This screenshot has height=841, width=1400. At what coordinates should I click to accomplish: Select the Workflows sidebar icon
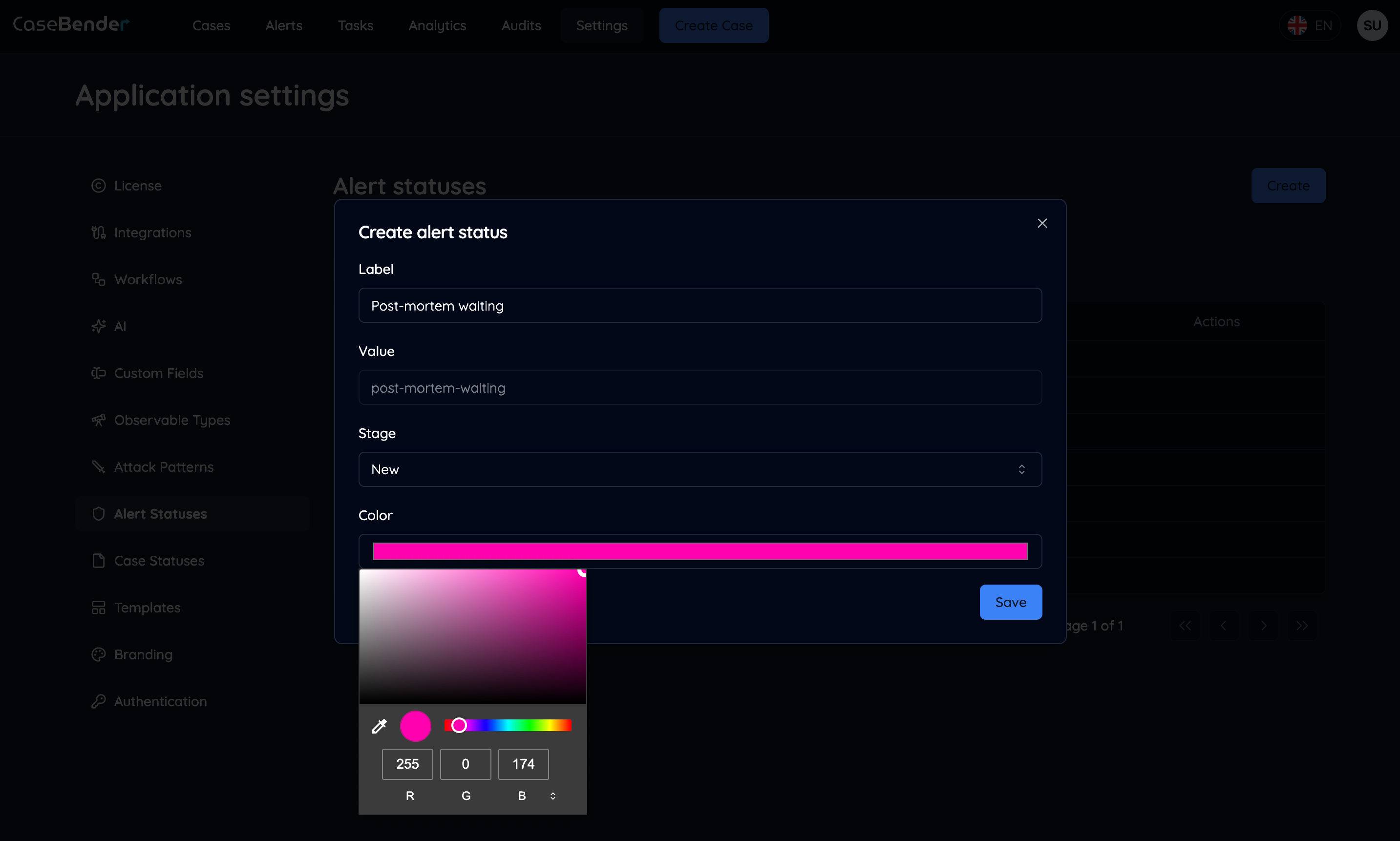point(99,279)
